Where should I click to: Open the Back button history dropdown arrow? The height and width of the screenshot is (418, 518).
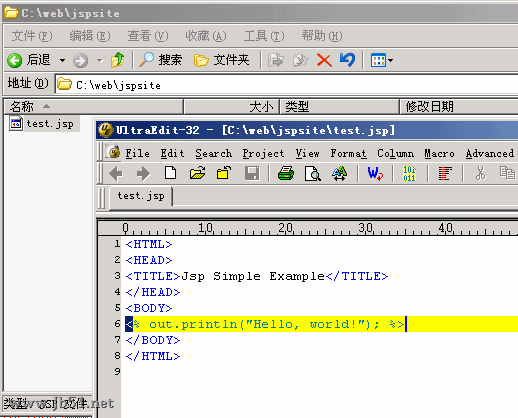pos(62,61)
